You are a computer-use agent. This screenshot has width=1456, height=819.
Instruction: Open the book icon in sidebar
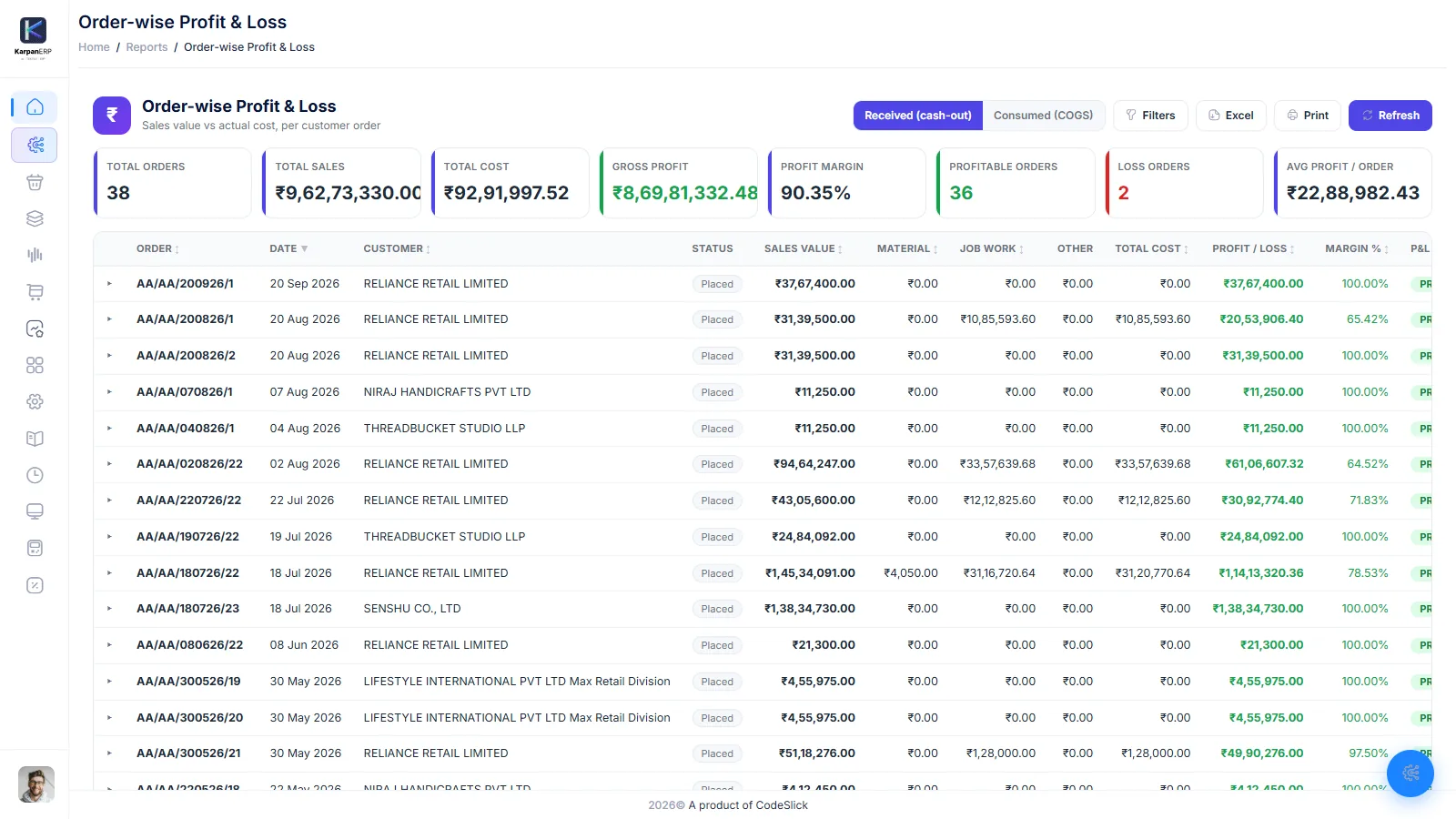pyautogui.click(x=35, y=439)
